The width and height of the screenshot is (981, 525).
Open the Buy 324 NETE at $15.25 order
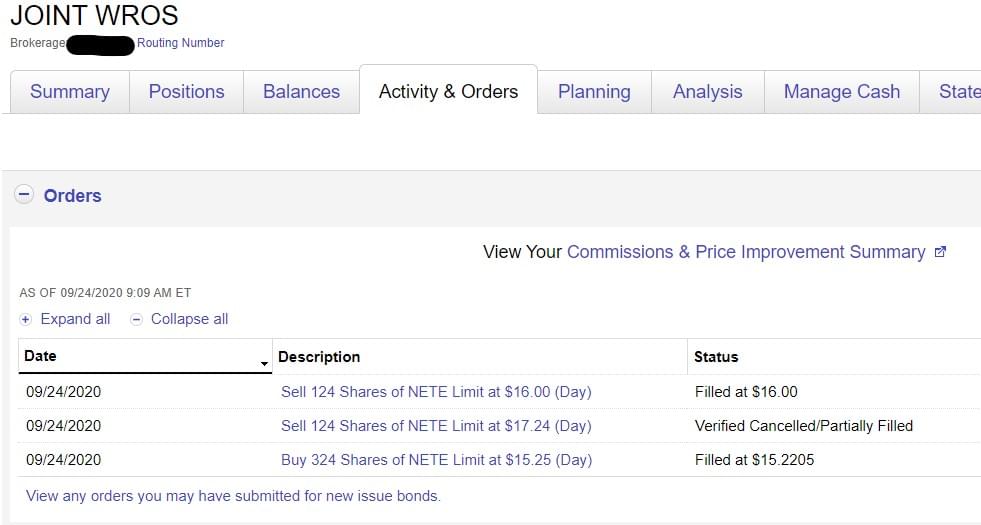pyautogui.click(x=436, y=460)
